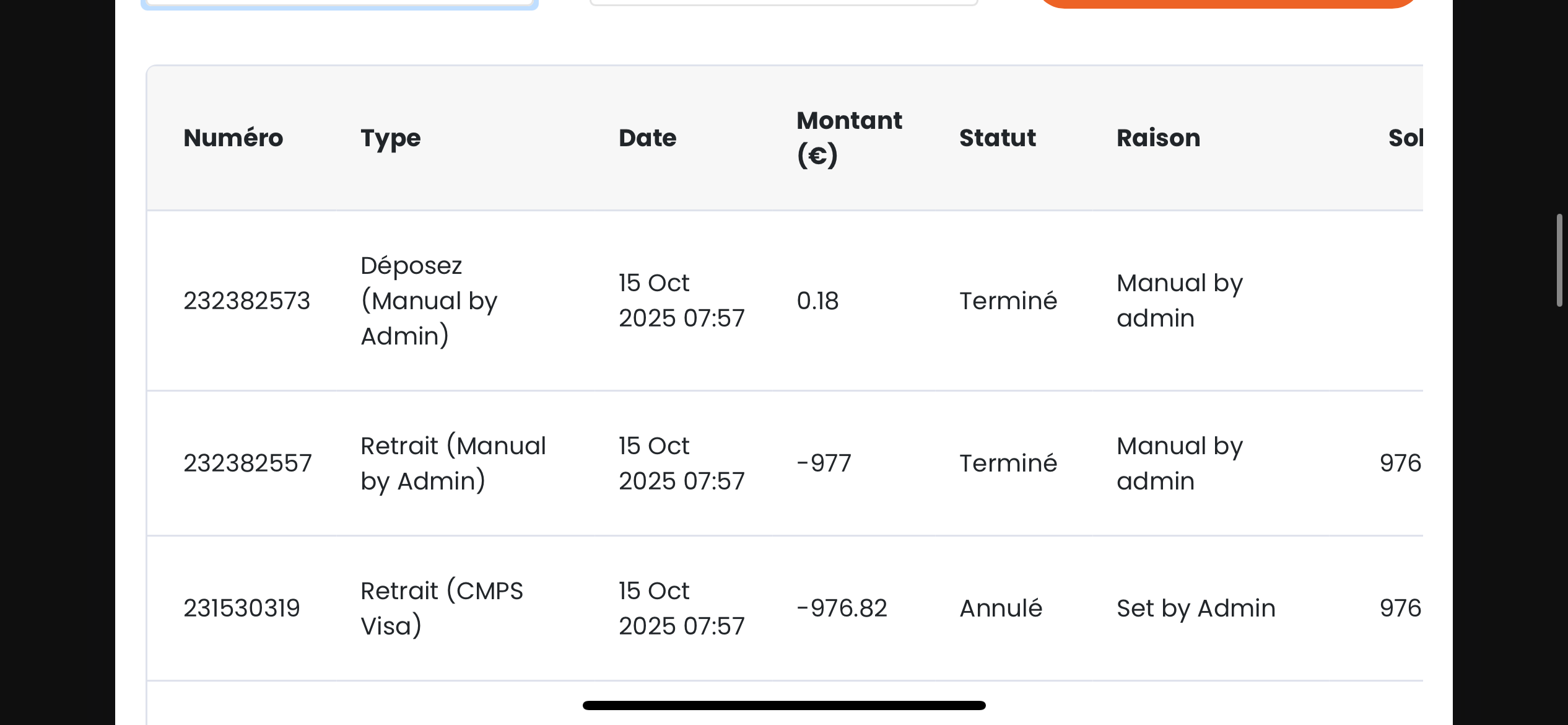
Task: Select the -976.82 amount cell
Action: tap(842, 609)
